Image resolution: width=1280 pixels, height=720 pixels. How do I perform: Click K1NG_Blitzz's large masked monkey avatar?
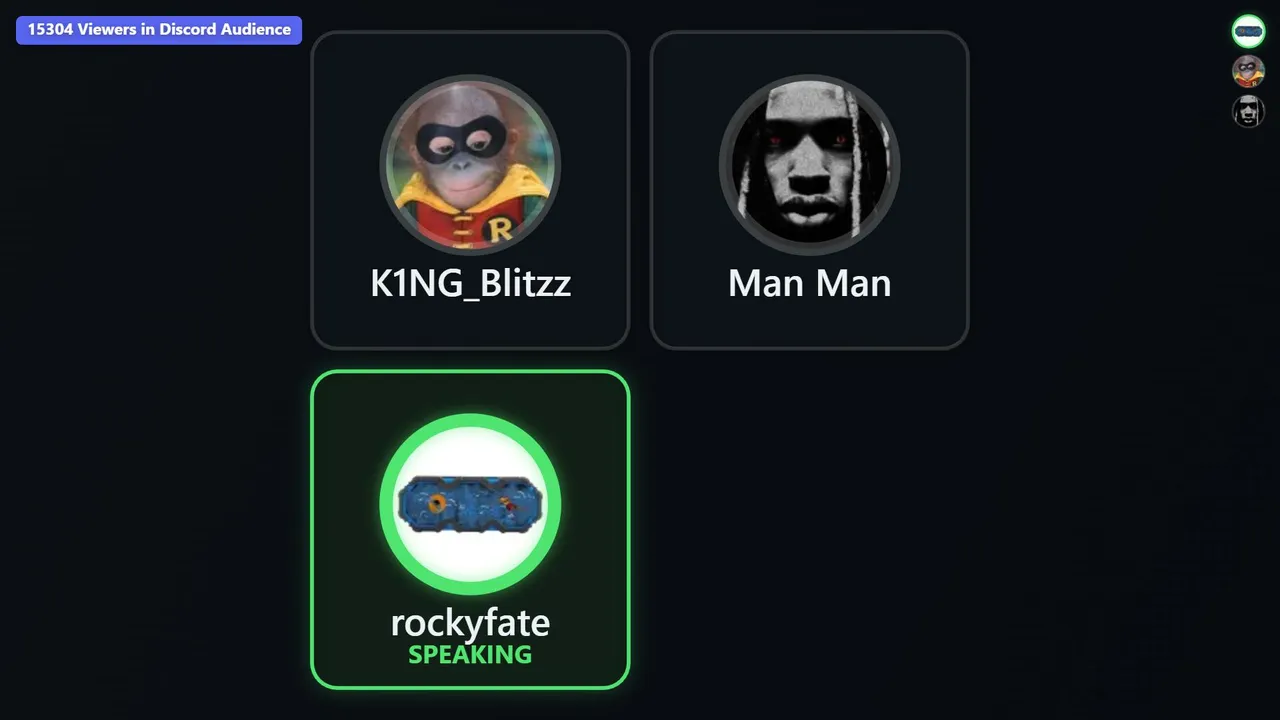(470, 165)
